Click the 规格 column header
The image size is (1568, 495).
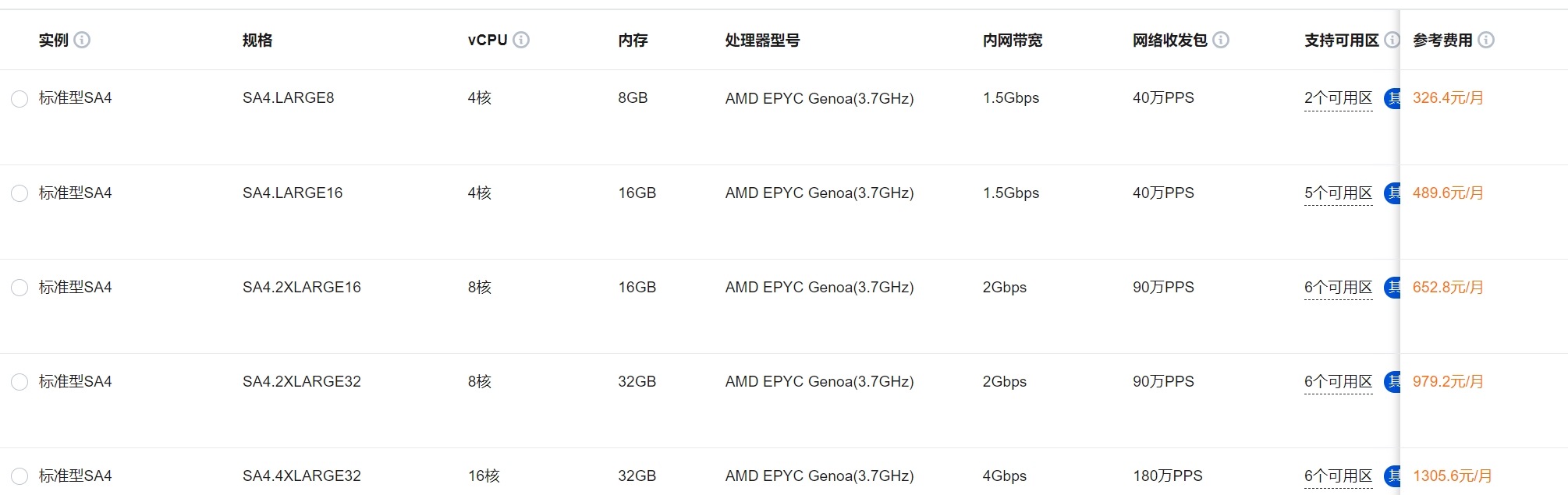(x=257, y=40)
